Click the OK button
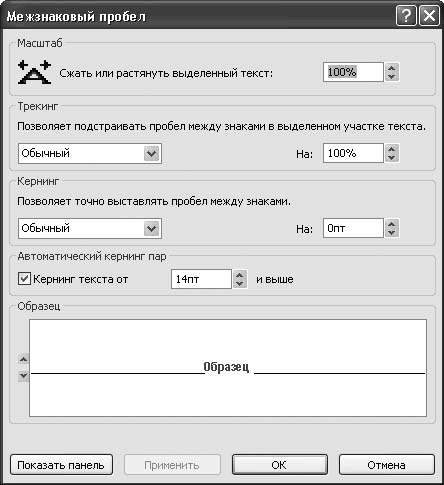 (279, 465)
